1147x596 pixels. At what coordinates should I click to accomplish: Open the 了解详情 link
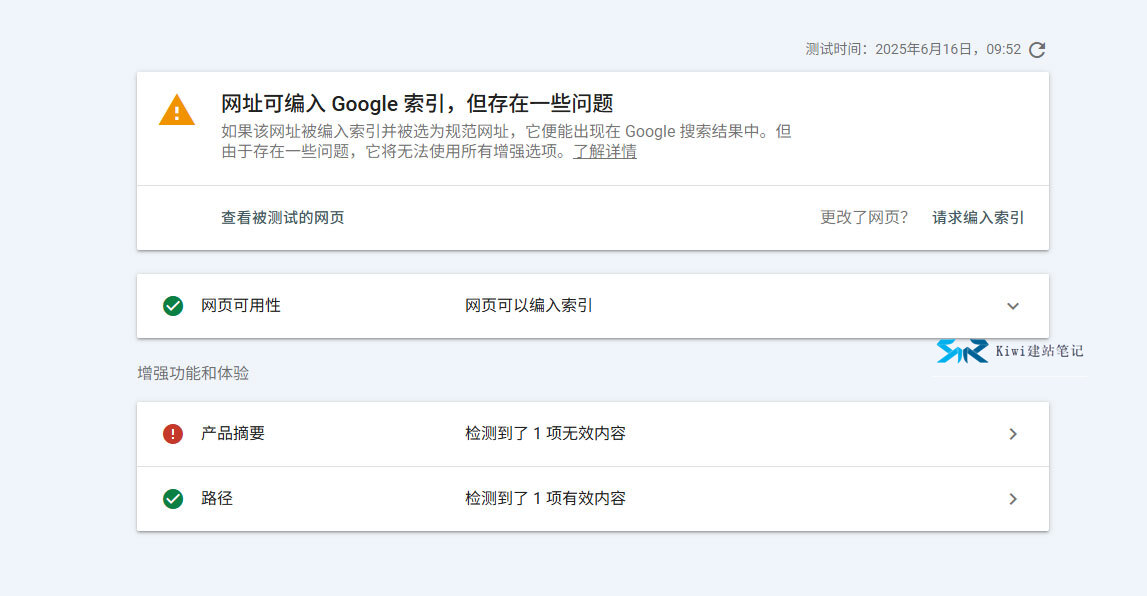pos(604,151)
